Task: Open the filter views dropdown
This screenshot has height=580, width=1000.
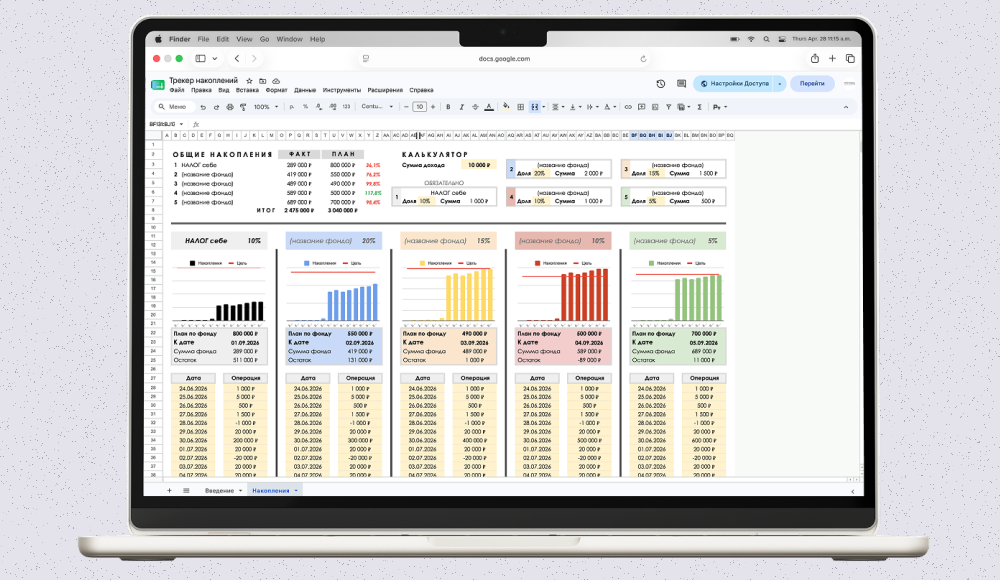Action: tap(684, 107)
